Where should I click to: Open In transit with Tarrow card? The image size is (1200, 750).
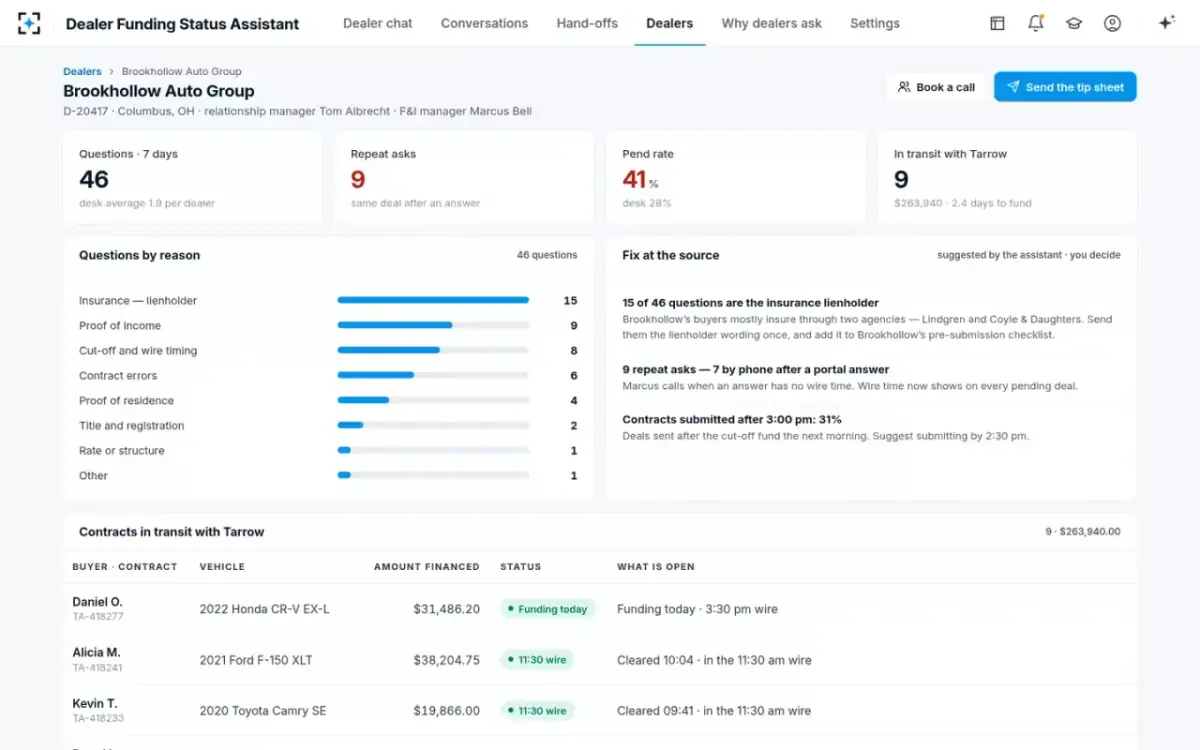(1007, 179)
